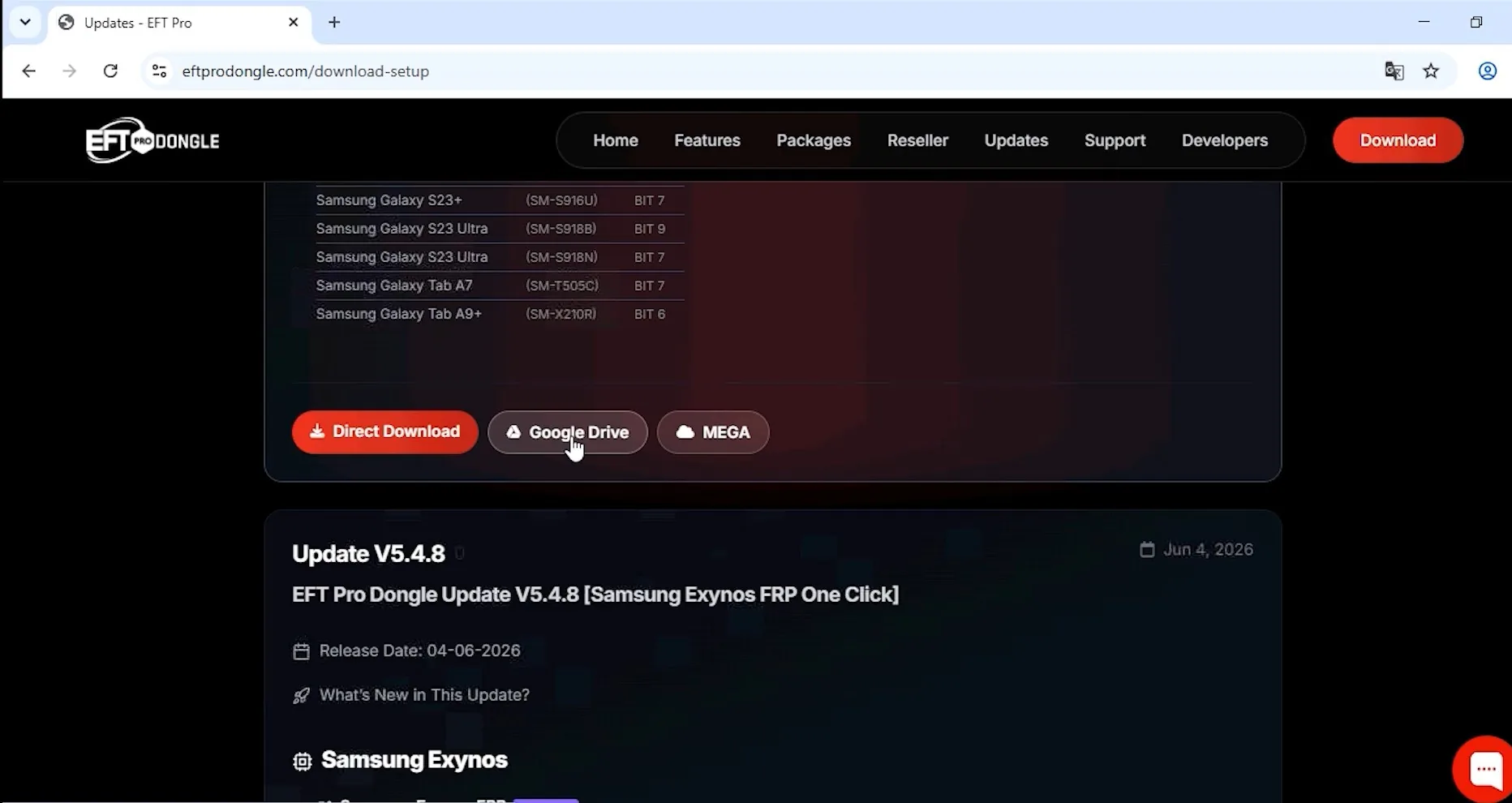Click the browser forward arrow
Screen dimensions: 1512x803
[70, 71]
